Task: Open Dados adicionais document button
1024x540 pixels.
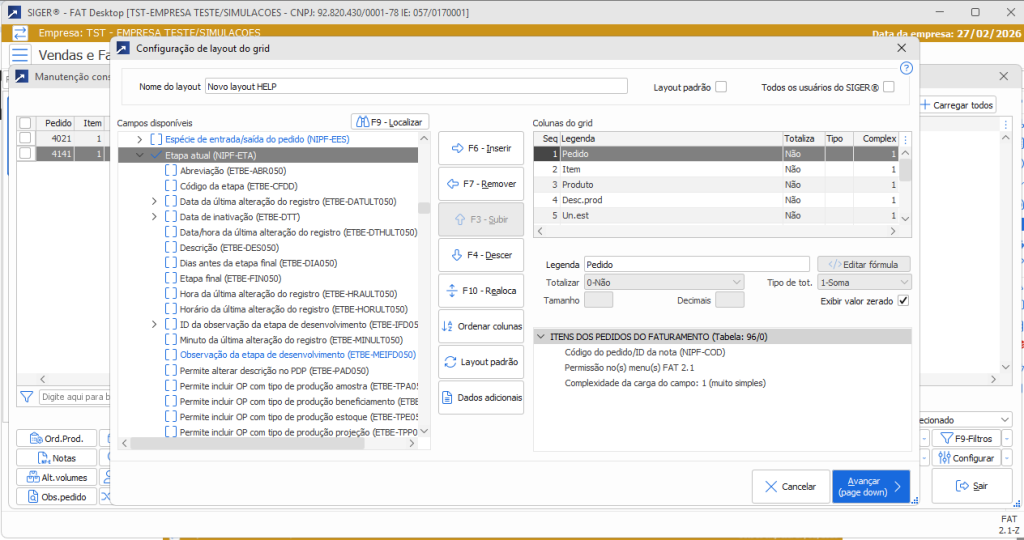Action: pyautogui.click(x=480, y=398)
